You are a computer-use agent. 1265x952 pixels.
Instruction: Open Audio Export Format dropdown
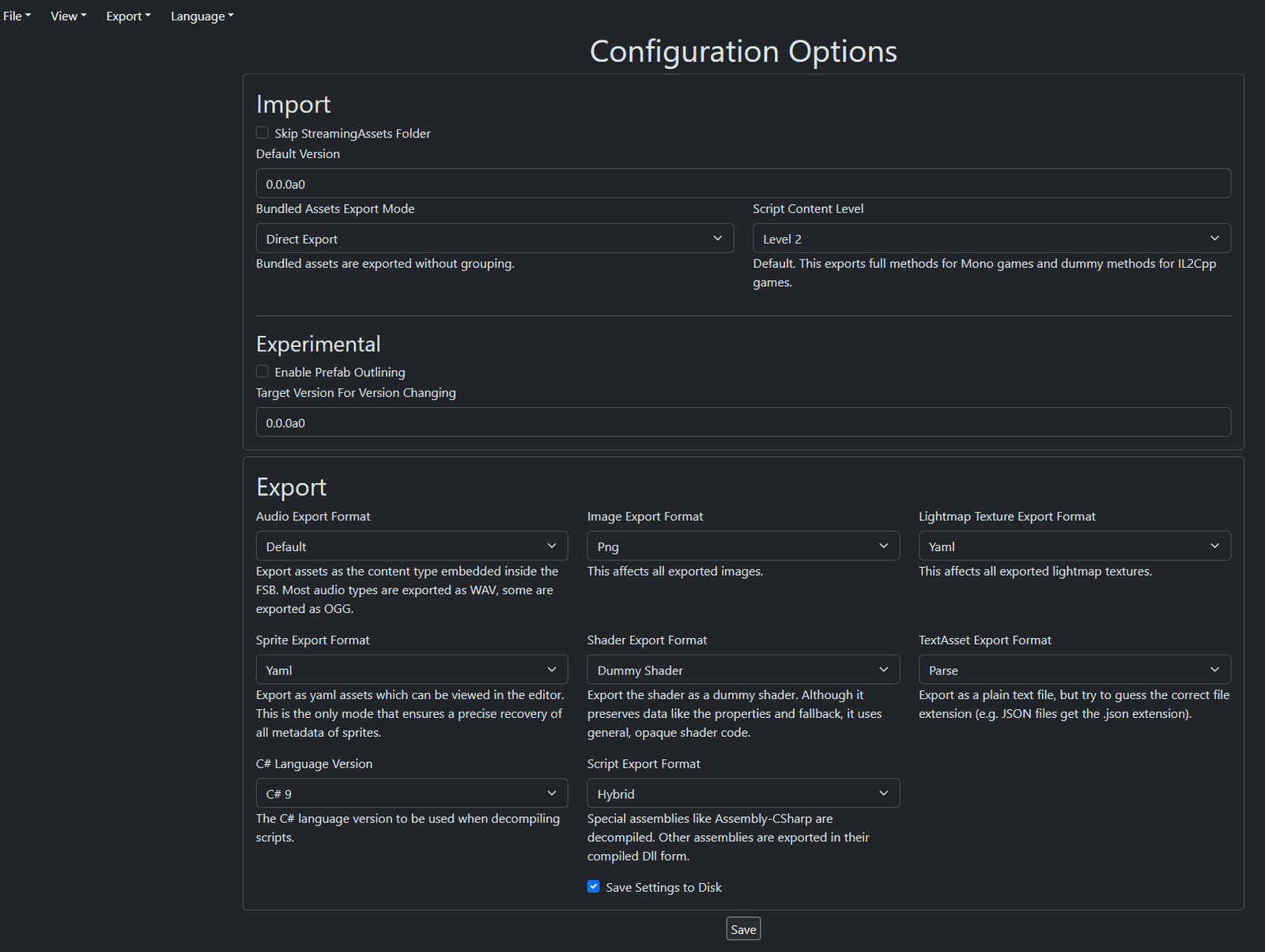tap(411, 546)
